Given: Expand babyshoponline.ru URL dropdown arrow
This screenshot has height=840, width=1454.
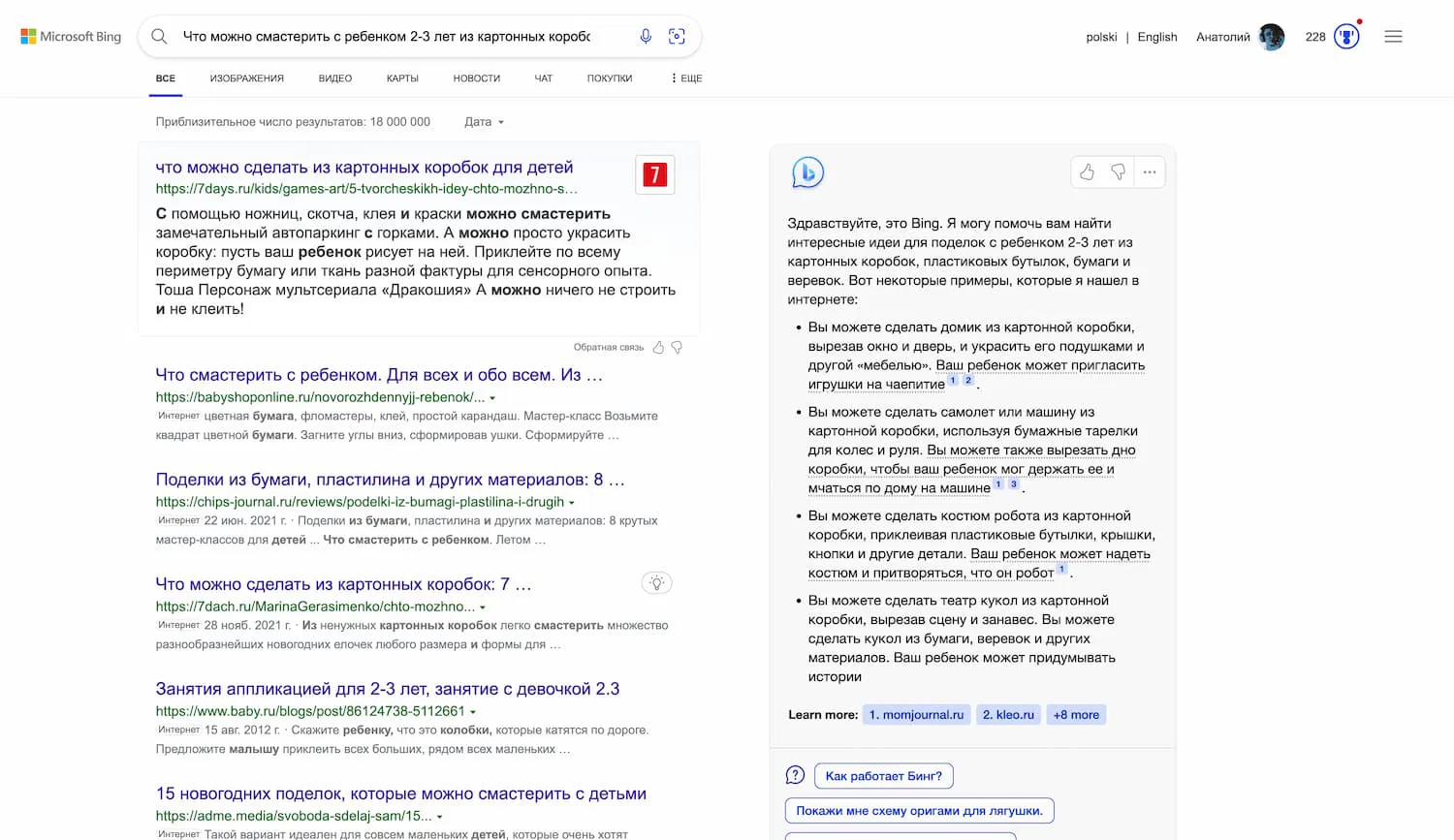Looking at the screenshot, I should (492, 398).
